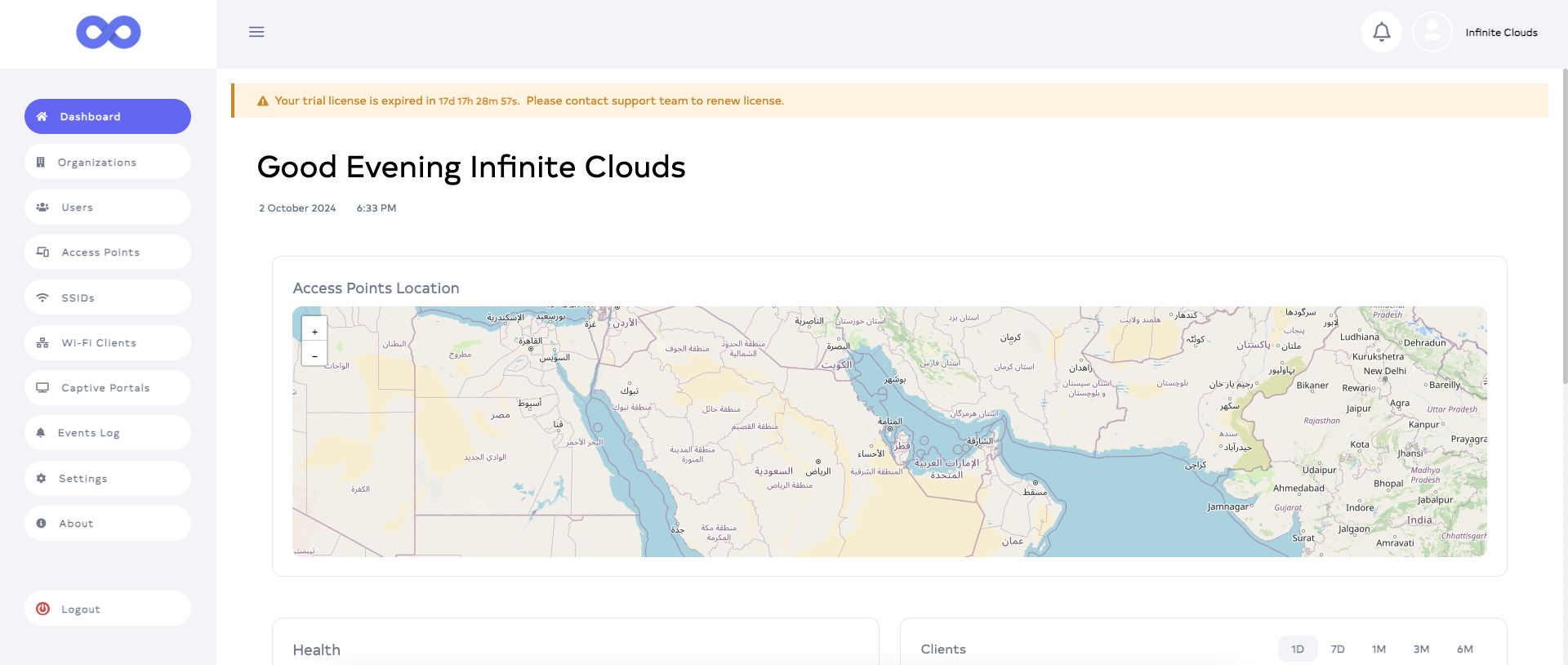
Task: Switch clients chart to 7D
Action: 1337,649
